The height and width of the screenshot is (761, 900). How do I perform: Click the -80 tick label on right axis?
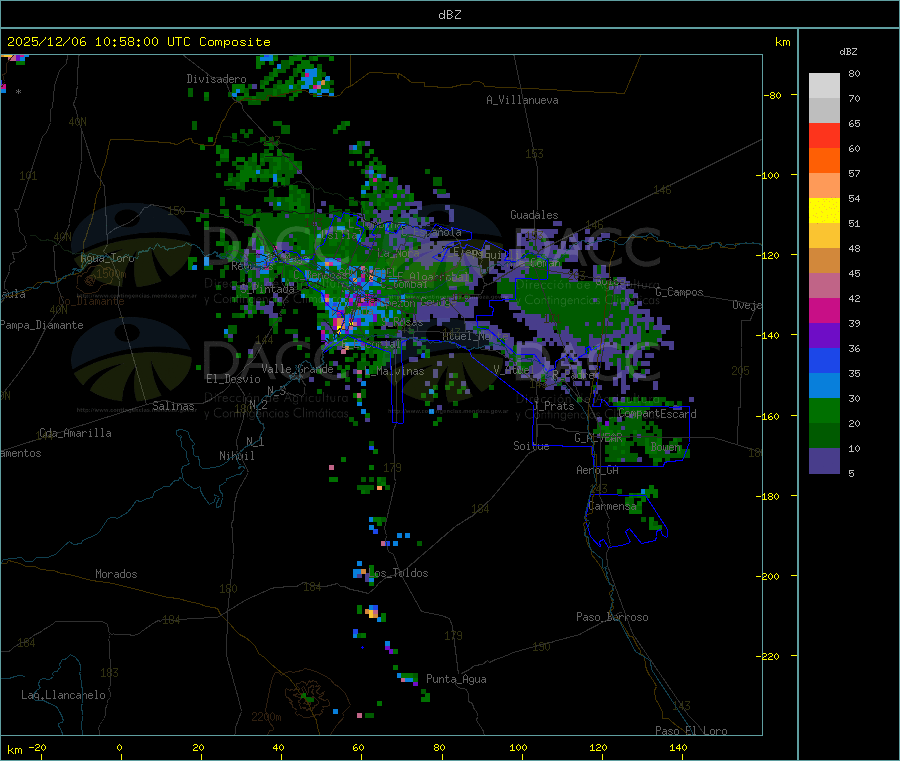coord(772,95)
